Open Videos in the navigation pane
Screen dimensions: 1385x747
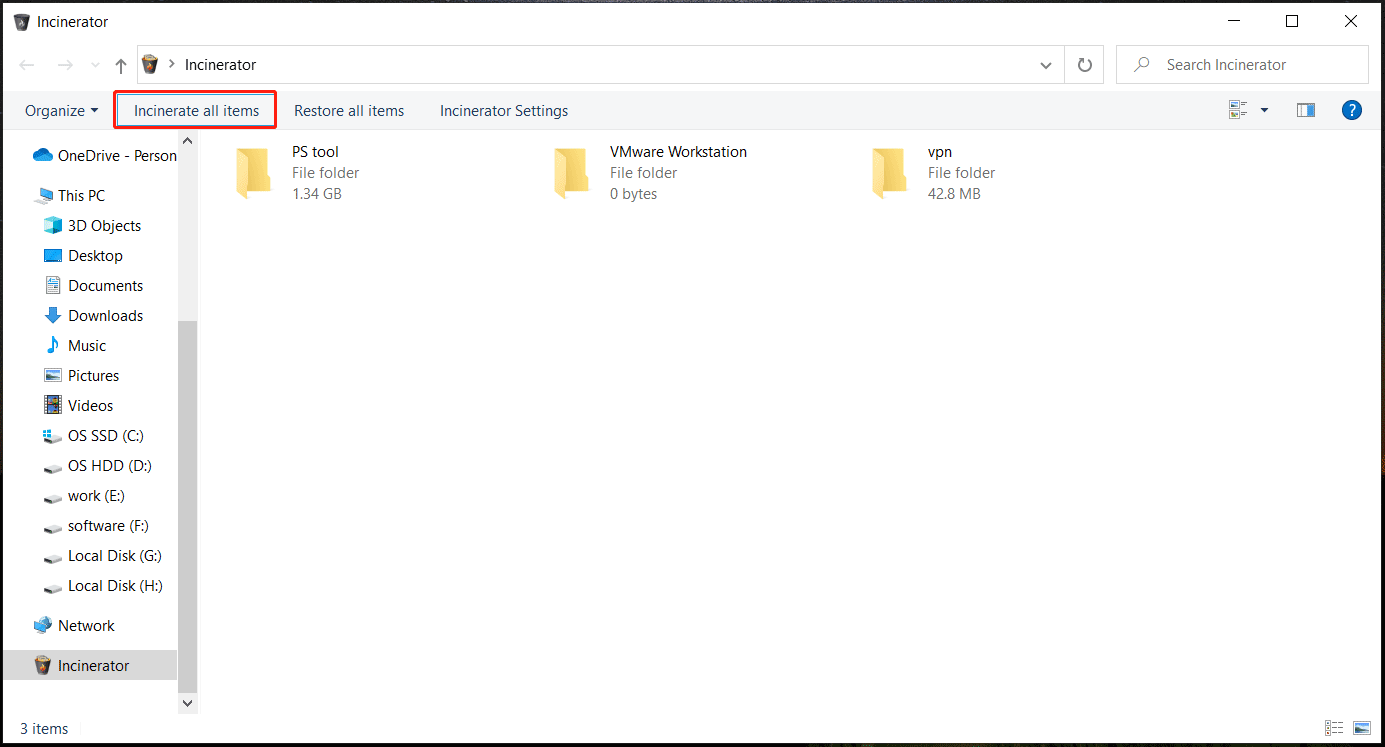79,406
